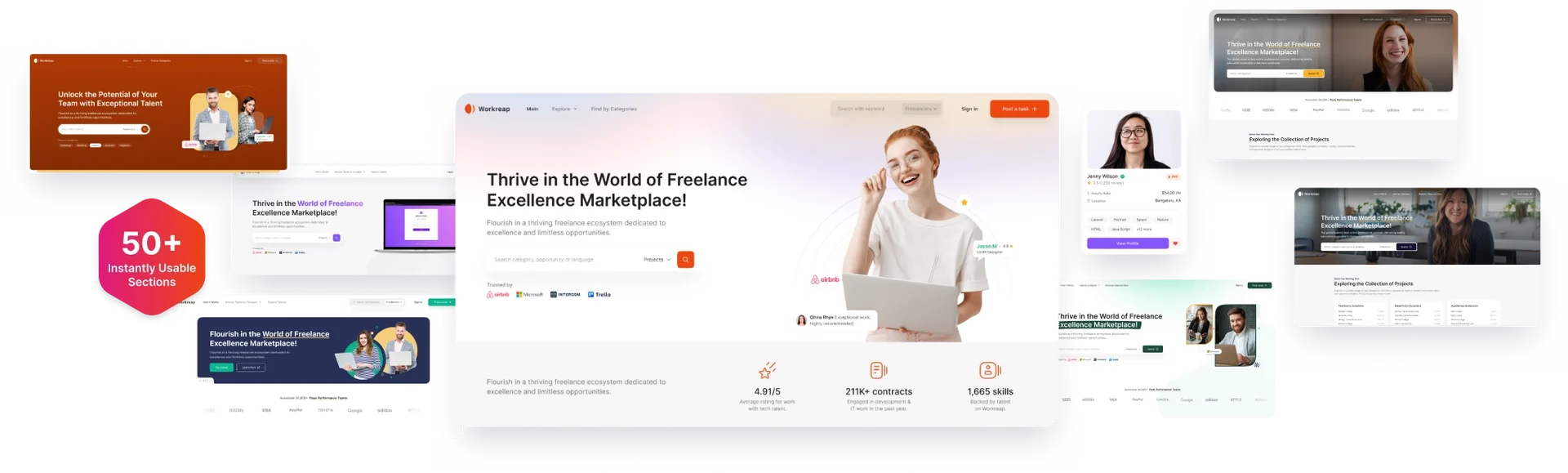This screenshot has width=1568, height=473.
Task: Open the Freelancers dropdown in header search
Action: point(921,109)
